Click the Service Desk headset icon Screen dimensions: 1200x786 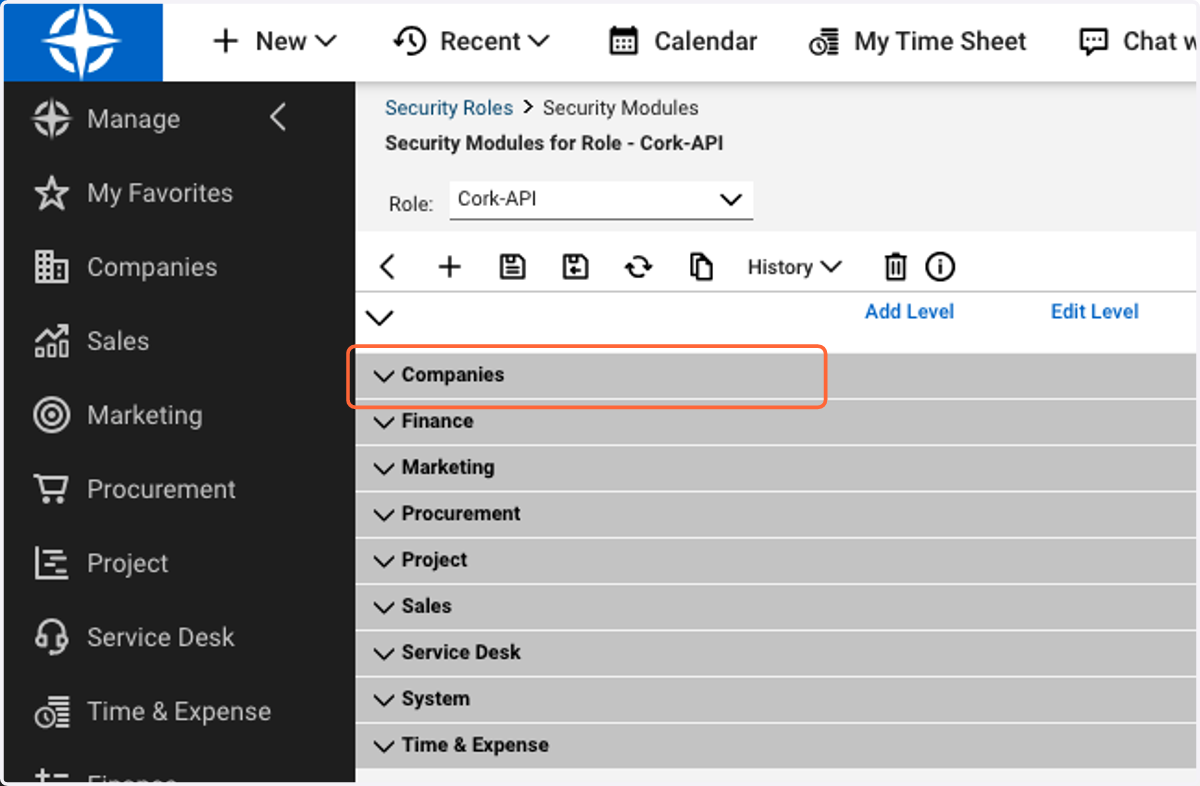point(52,637)
